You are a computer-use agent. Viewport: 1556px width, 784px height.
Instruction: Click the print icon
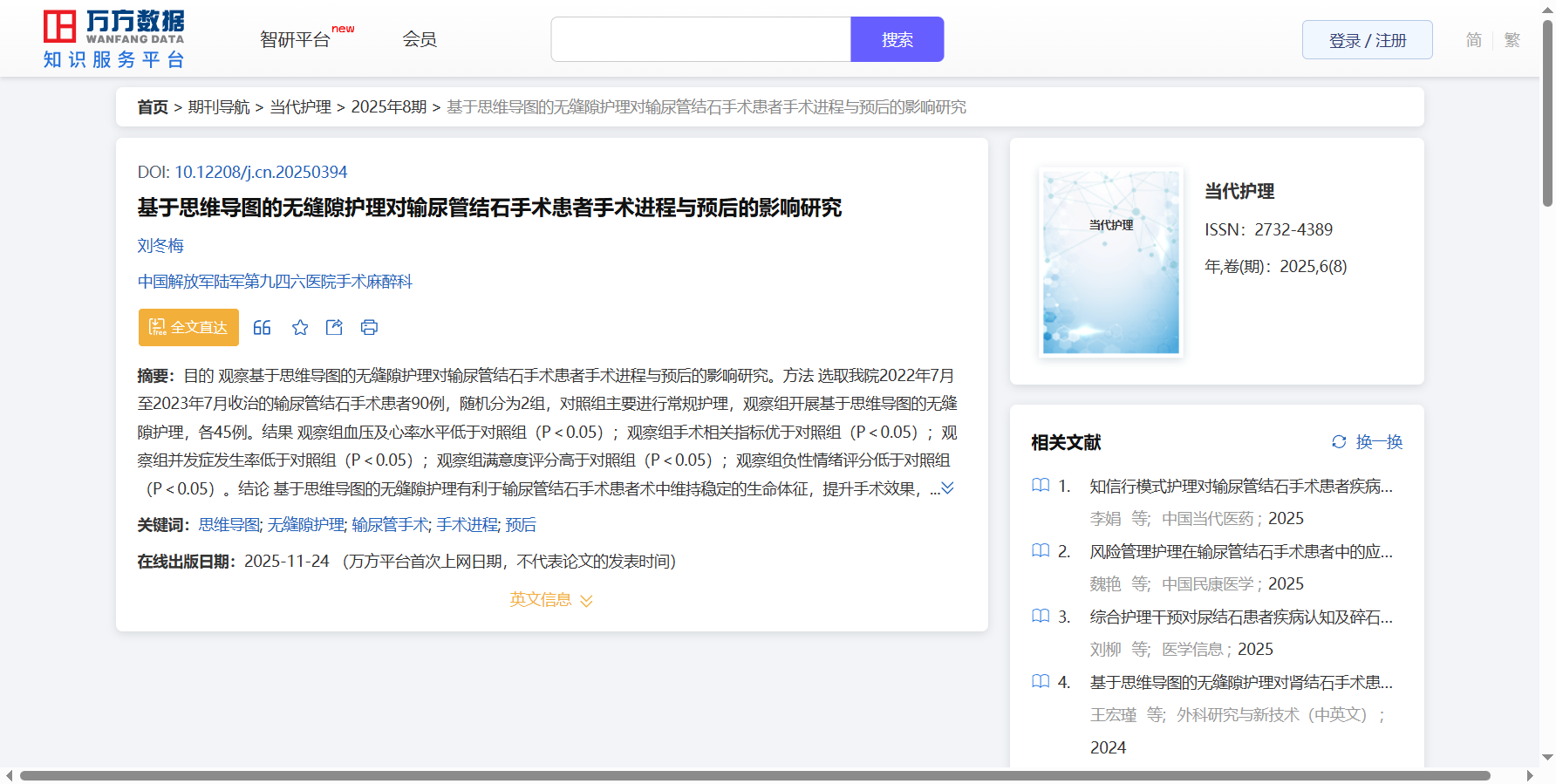369,328
